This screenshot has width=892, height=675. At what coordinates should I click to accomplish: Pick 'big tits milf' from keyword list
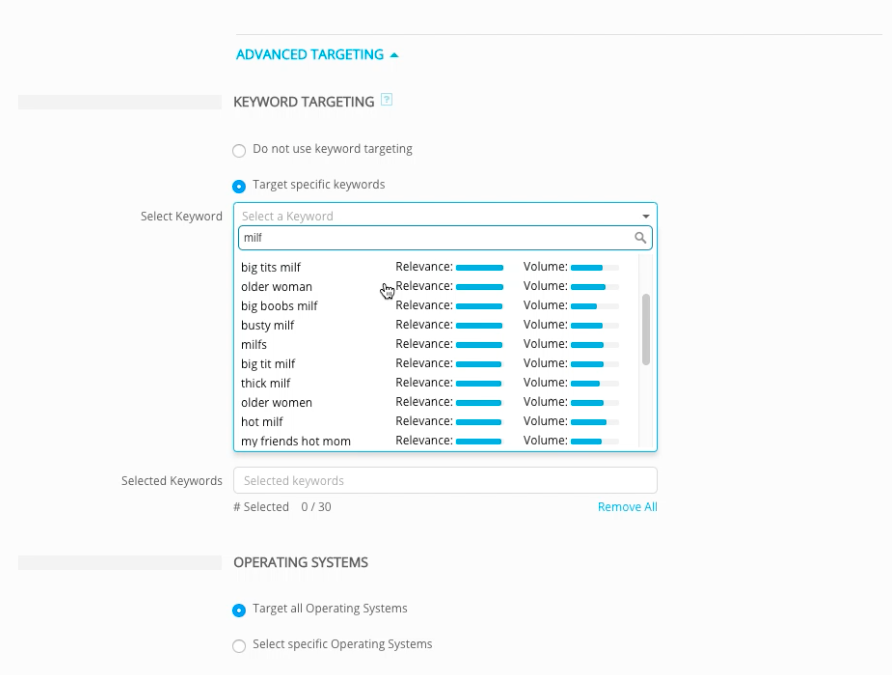[271, 267]
